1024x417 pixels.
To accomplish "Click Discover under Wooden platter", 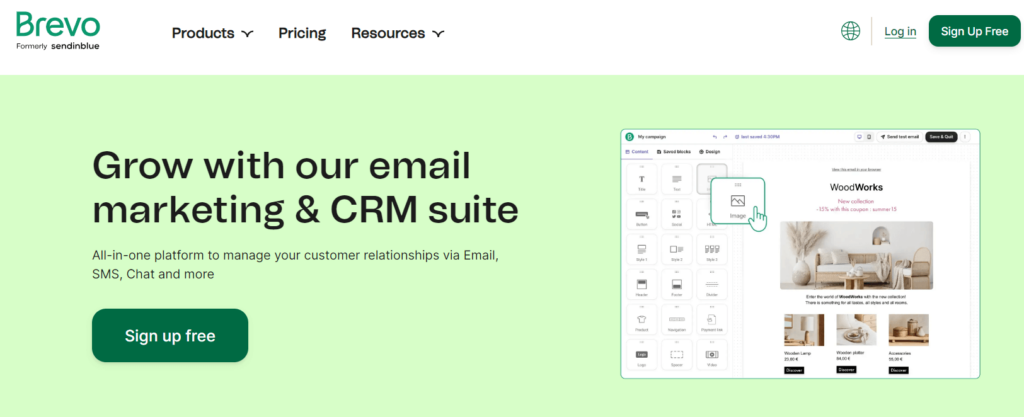I will click(x=846, y=369).
